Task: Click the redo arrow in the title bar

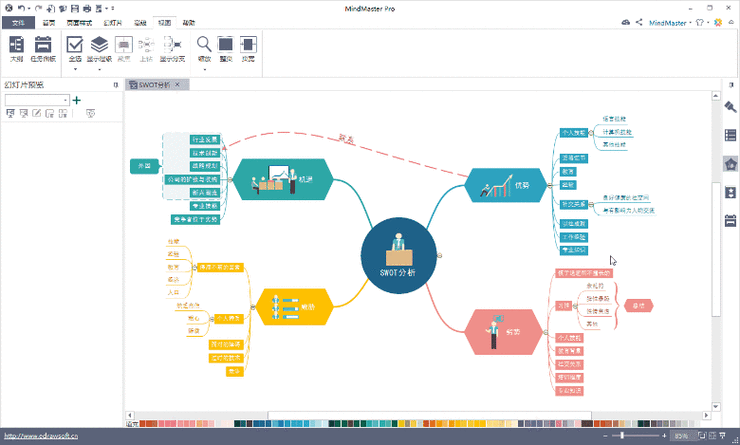Action: [38, 8]
